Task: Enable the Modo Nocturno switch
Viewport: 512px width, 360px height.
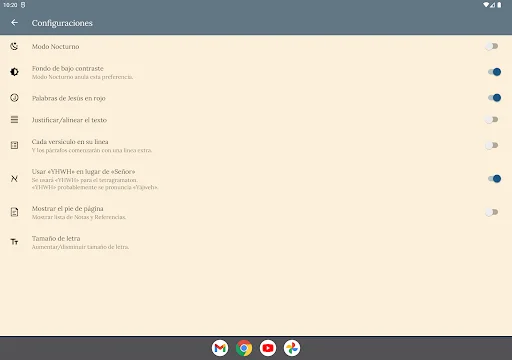Action: click(492, 46)
